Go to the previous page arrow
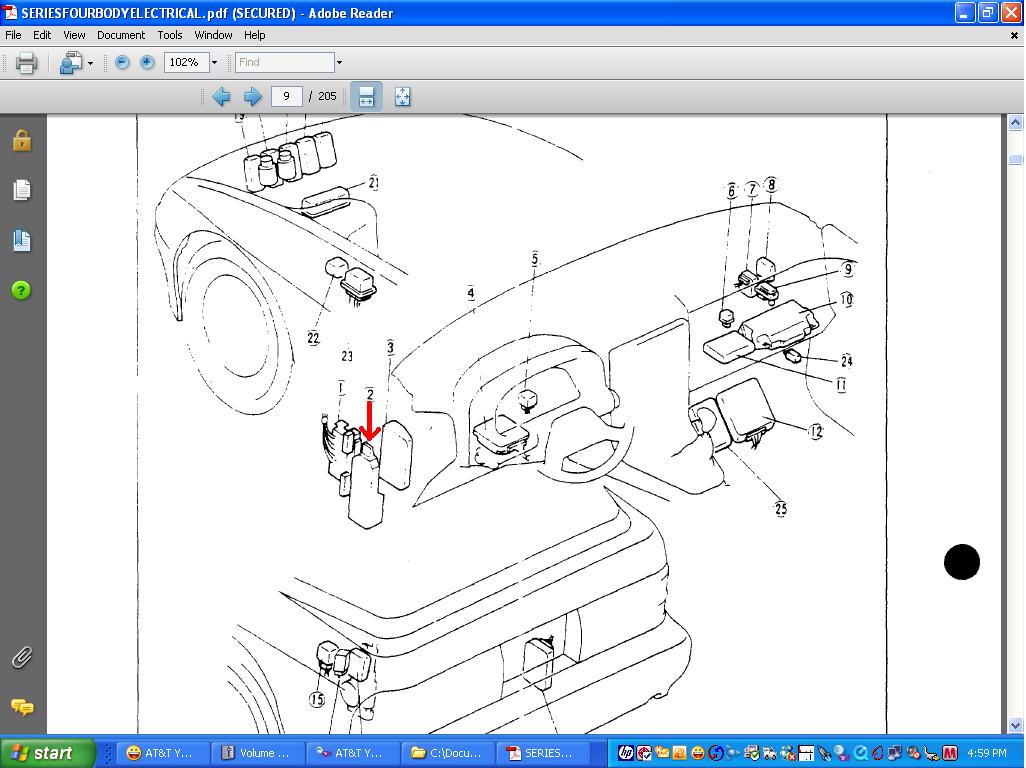 point(221,97)
